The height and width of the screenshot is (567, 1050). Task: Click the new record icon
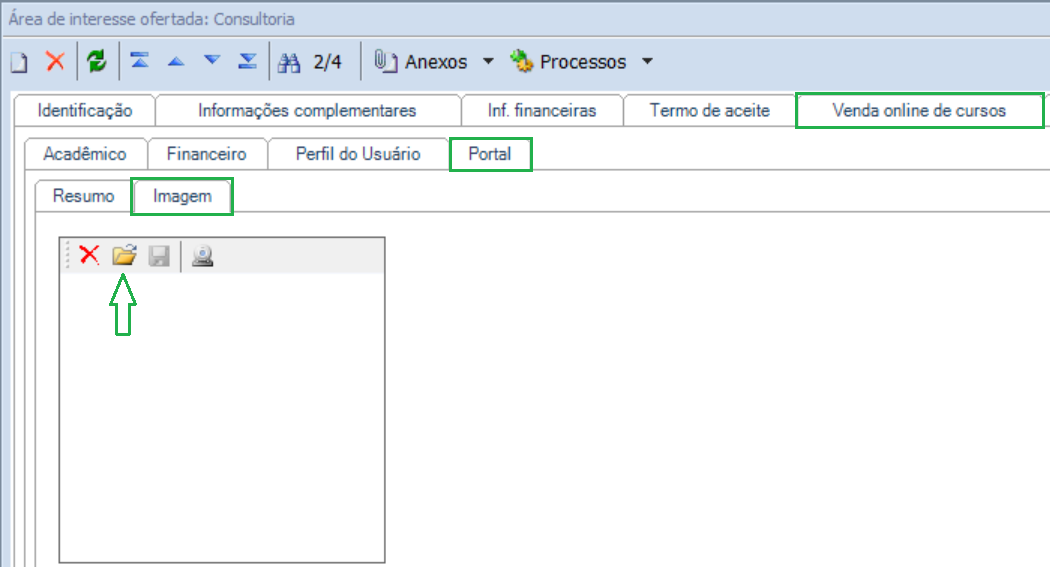[x=19, y=62]
